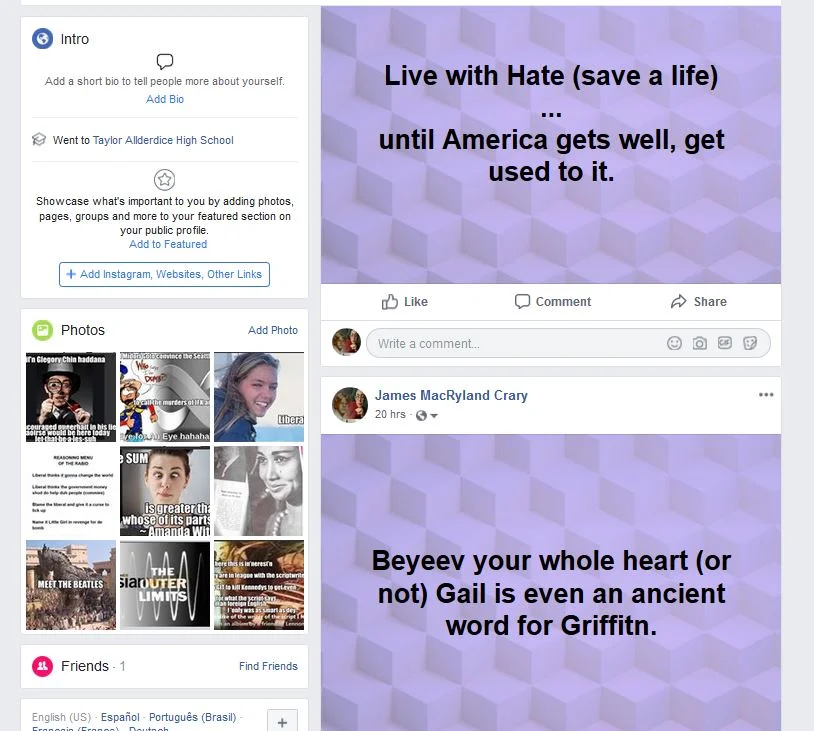Open the man in top hat photo

coord(71,397)
